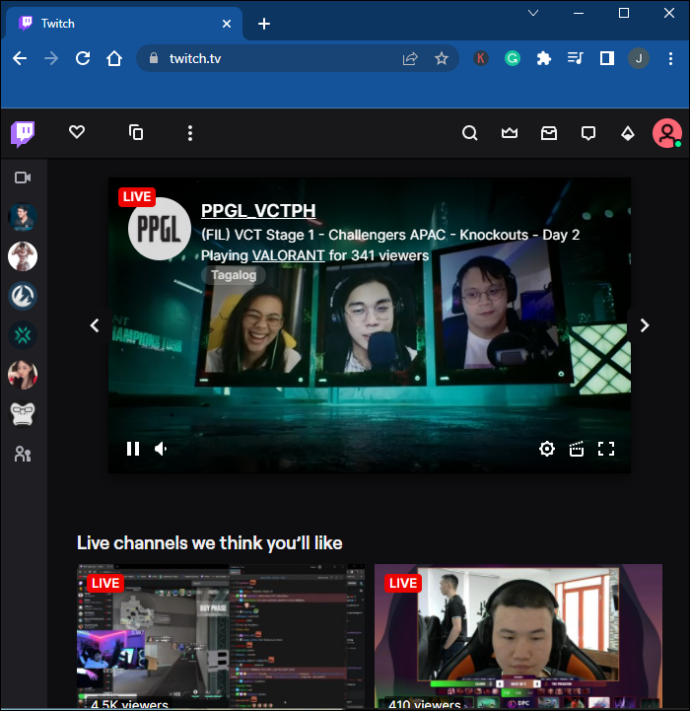
Task: Open the Twitch home logo
Action: [23, 134]
